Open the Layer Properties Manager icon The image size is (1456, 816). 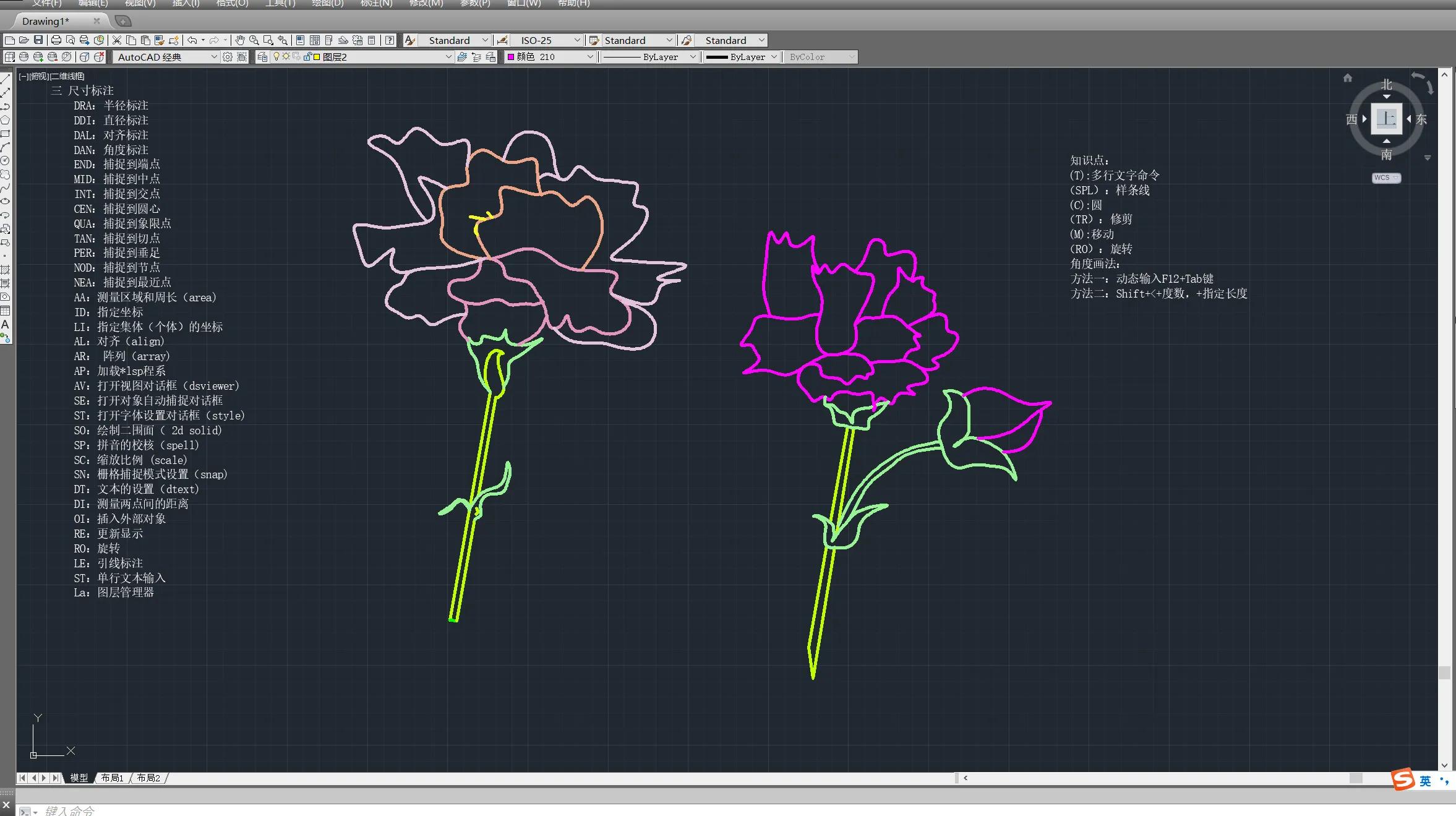point(262,57)
